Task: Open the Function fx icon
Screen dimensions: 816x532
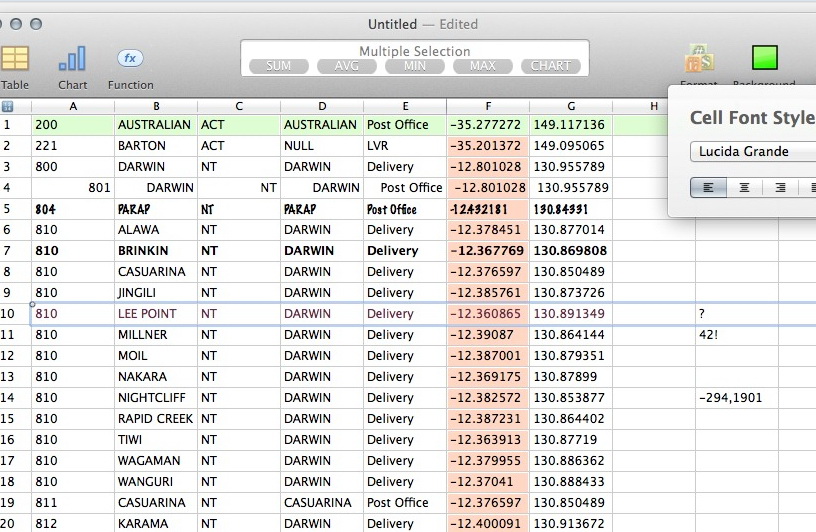Action: (x=130, y=58)
